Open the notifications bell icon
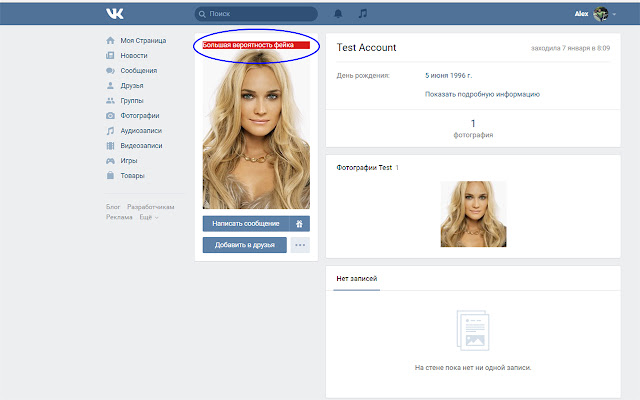The height and width of the screenshot is (400, 640). pyautogui.click(x=338, y=14)
